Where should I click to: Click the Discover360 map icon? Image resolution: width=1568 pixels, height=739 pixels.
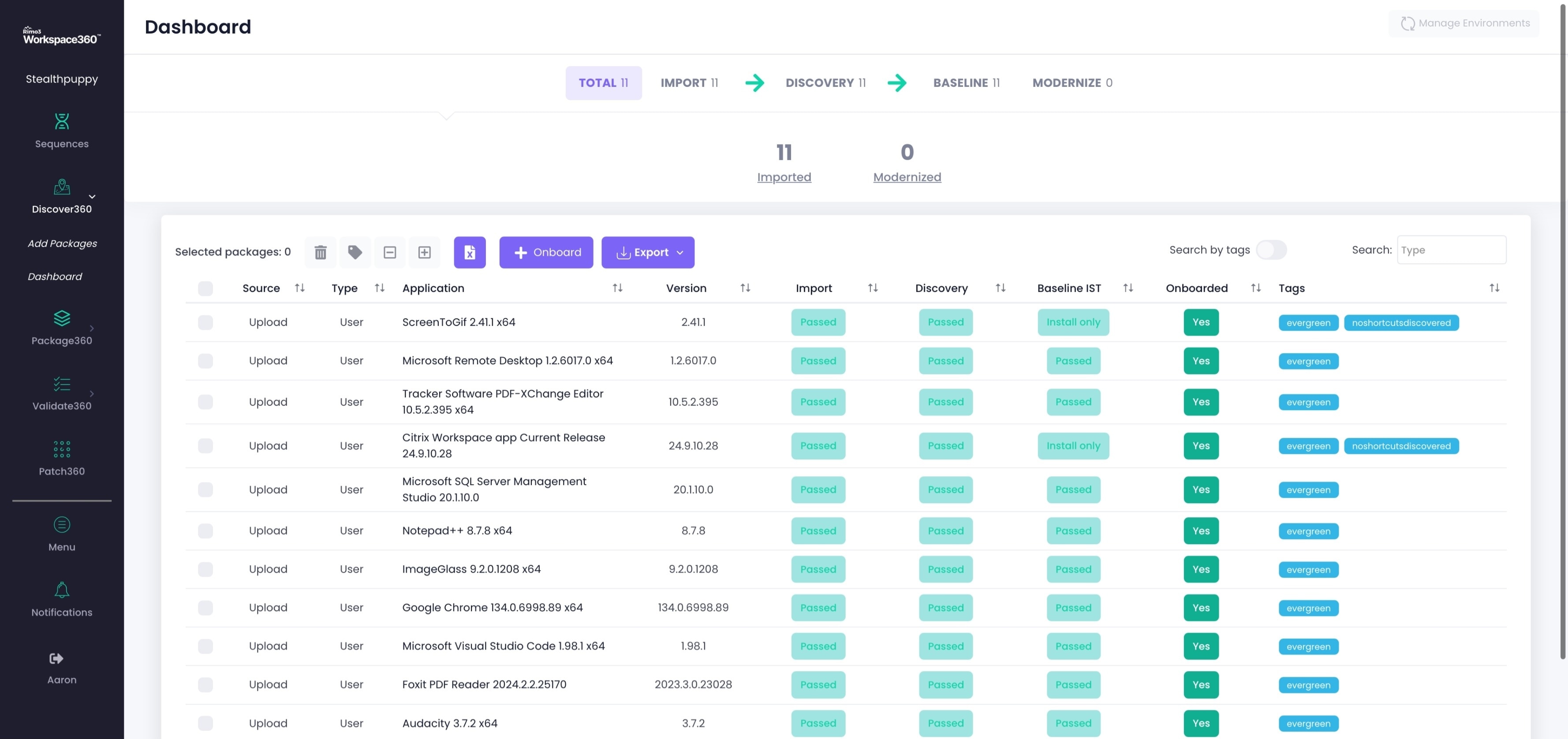coord(61,186)
